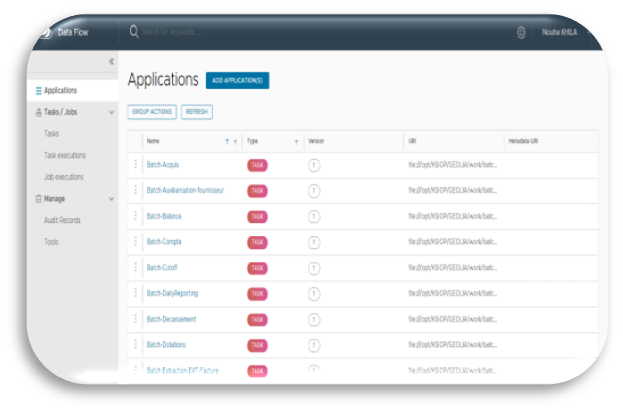
Task: Click the Manage sidebar icon
Action: coord(39,199)
